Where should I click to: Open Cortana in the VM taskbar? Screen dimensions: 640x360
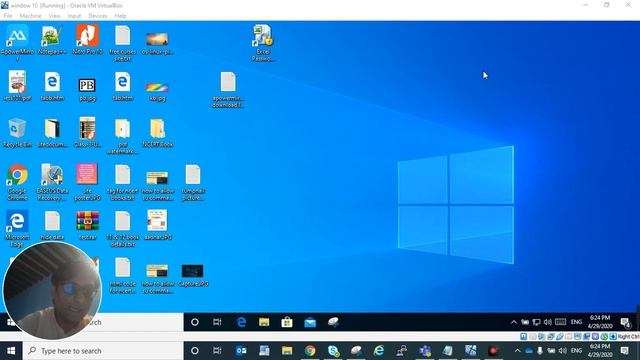[x=195, y=322]
